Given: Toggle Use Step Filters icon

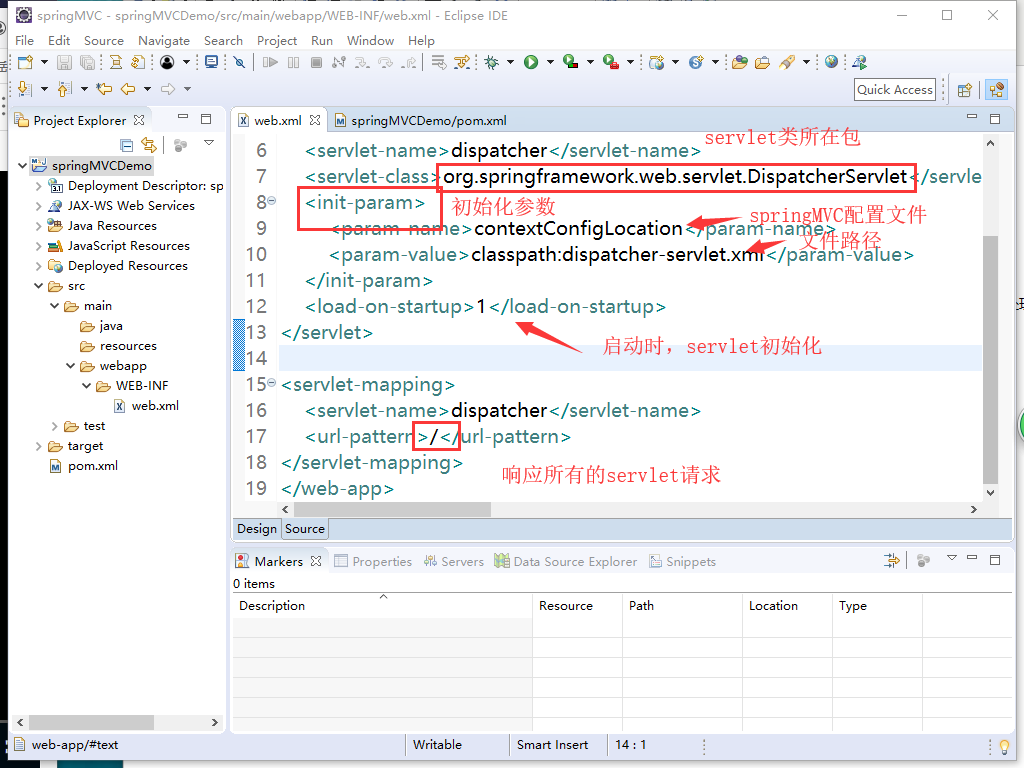Looking at the screenshot, I should (462, 62).
